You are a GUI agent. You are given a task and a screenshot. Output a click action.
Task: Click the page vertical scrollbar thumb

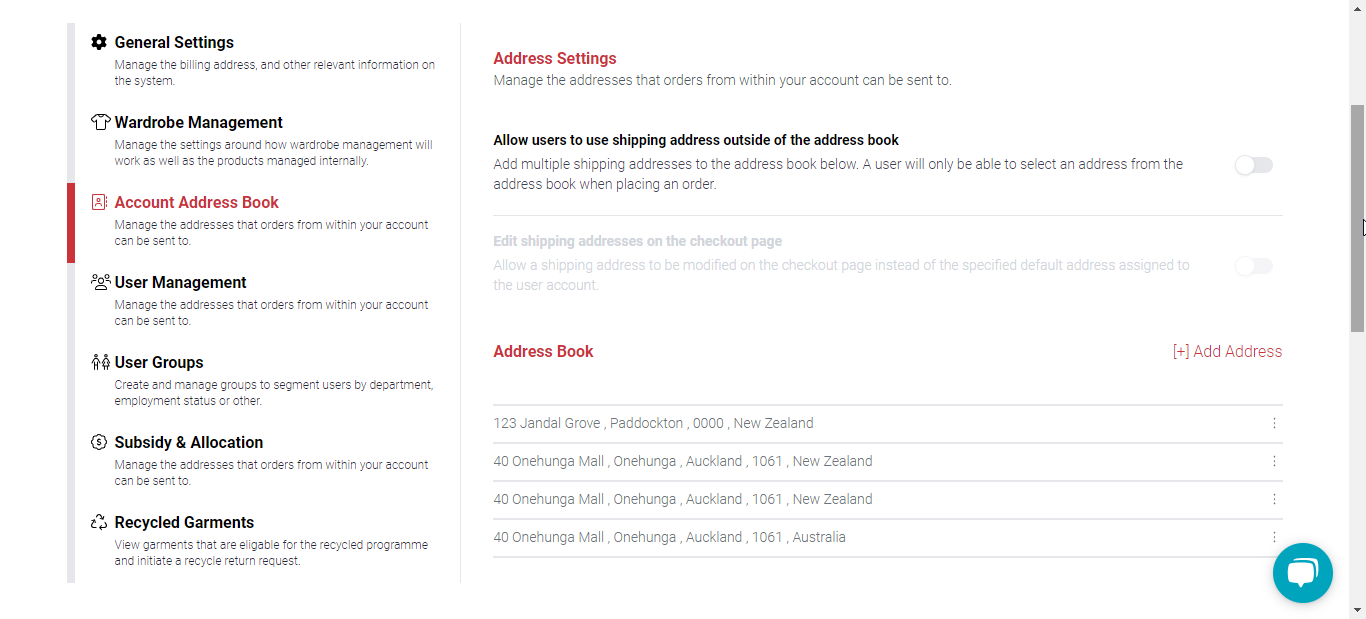pyautogui.click(x=1357, y=217)
